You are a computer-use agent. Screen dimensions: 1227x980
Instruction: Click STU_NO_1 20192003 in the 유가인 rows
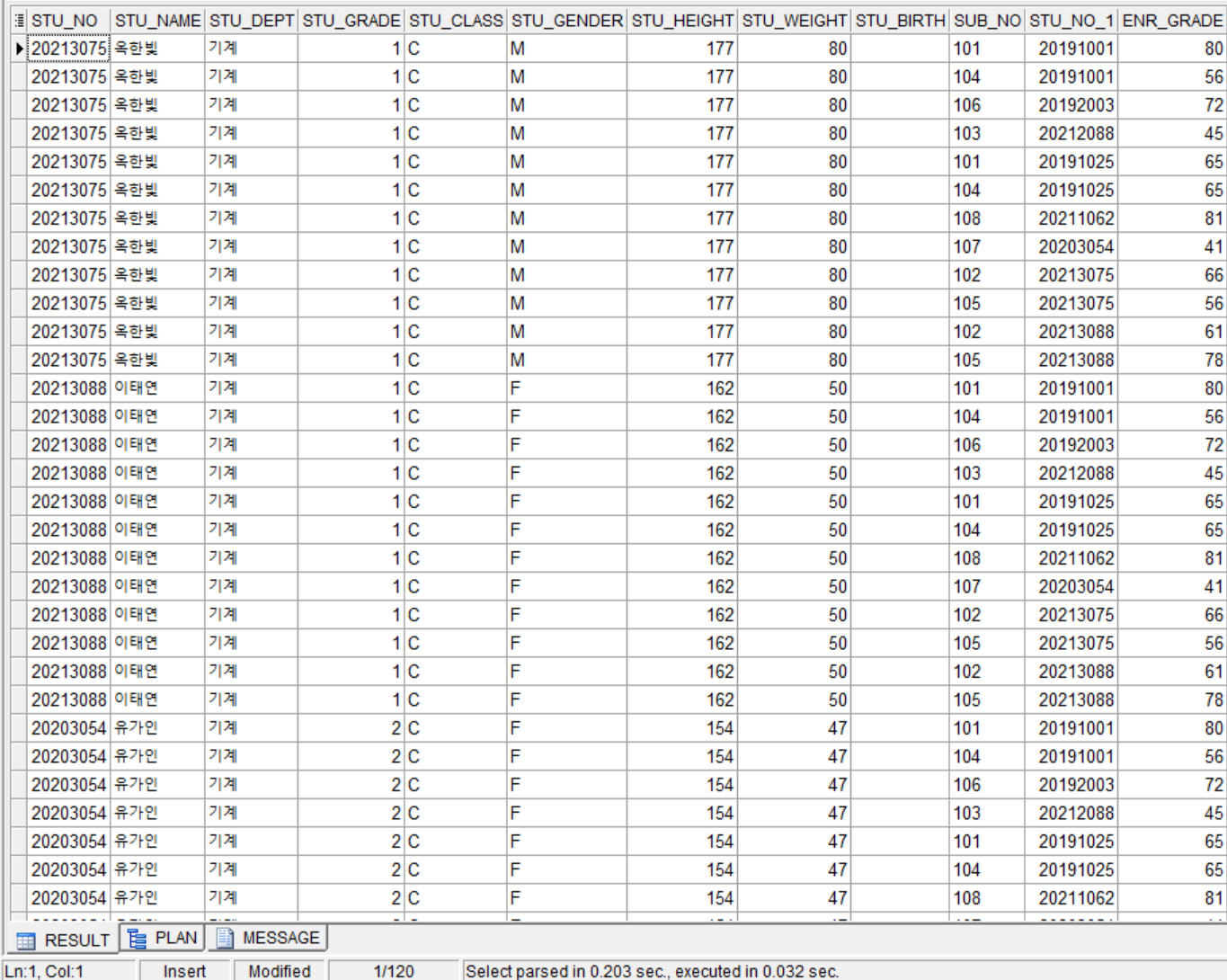pos(1071,785)
